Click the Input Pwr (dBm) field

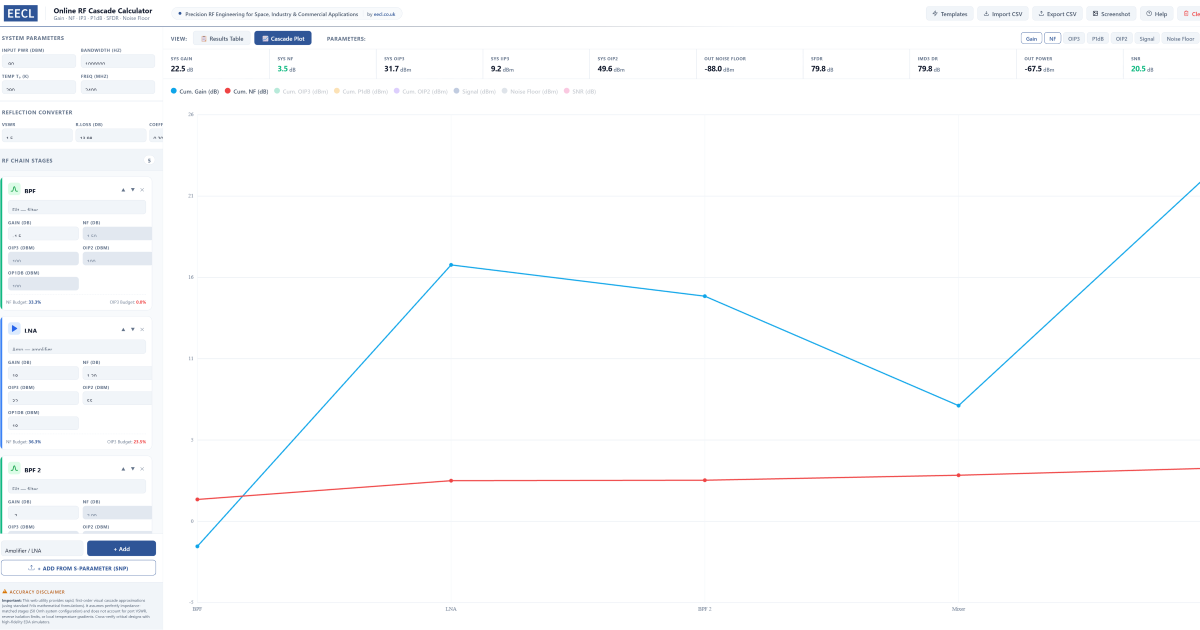pyautogui.click(x=39, y=61)
